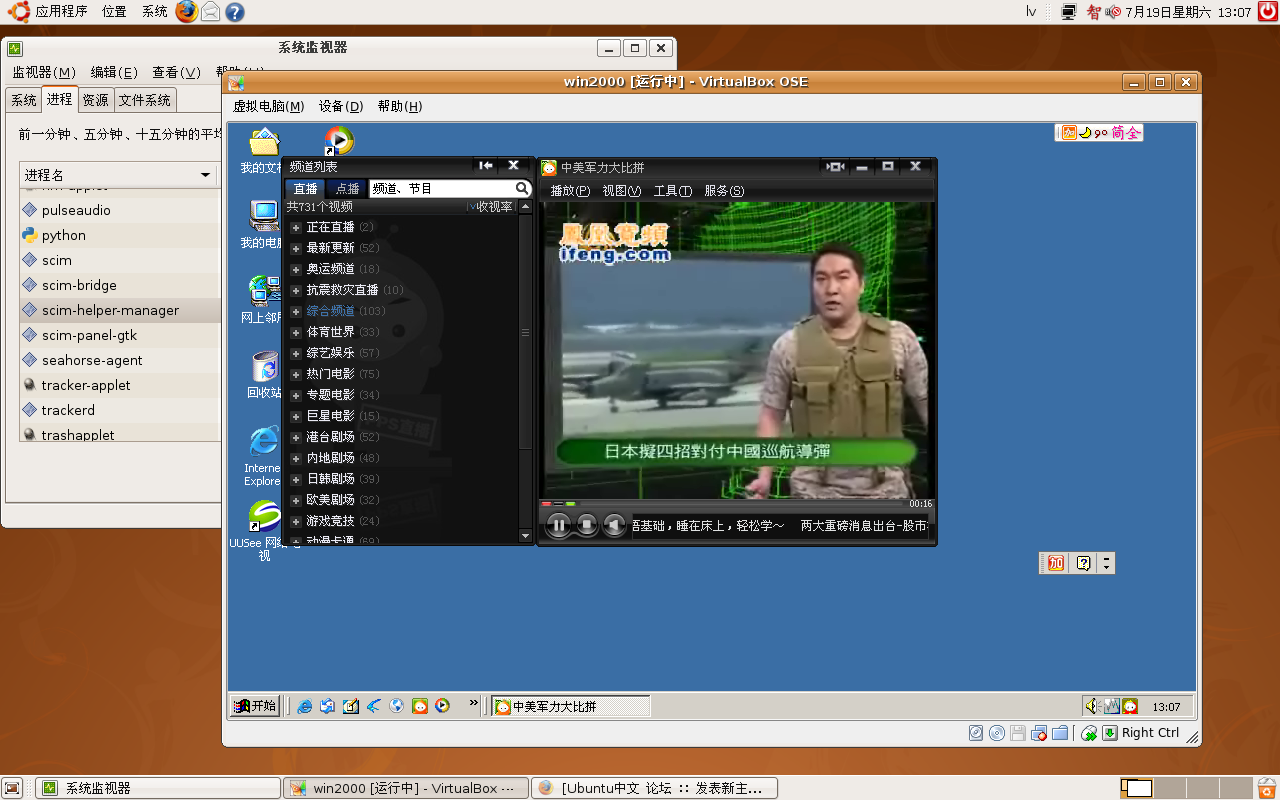The image size is (1280, 800).
Task: Switch to 点播 tab in channel list
Action: [347, 189]
